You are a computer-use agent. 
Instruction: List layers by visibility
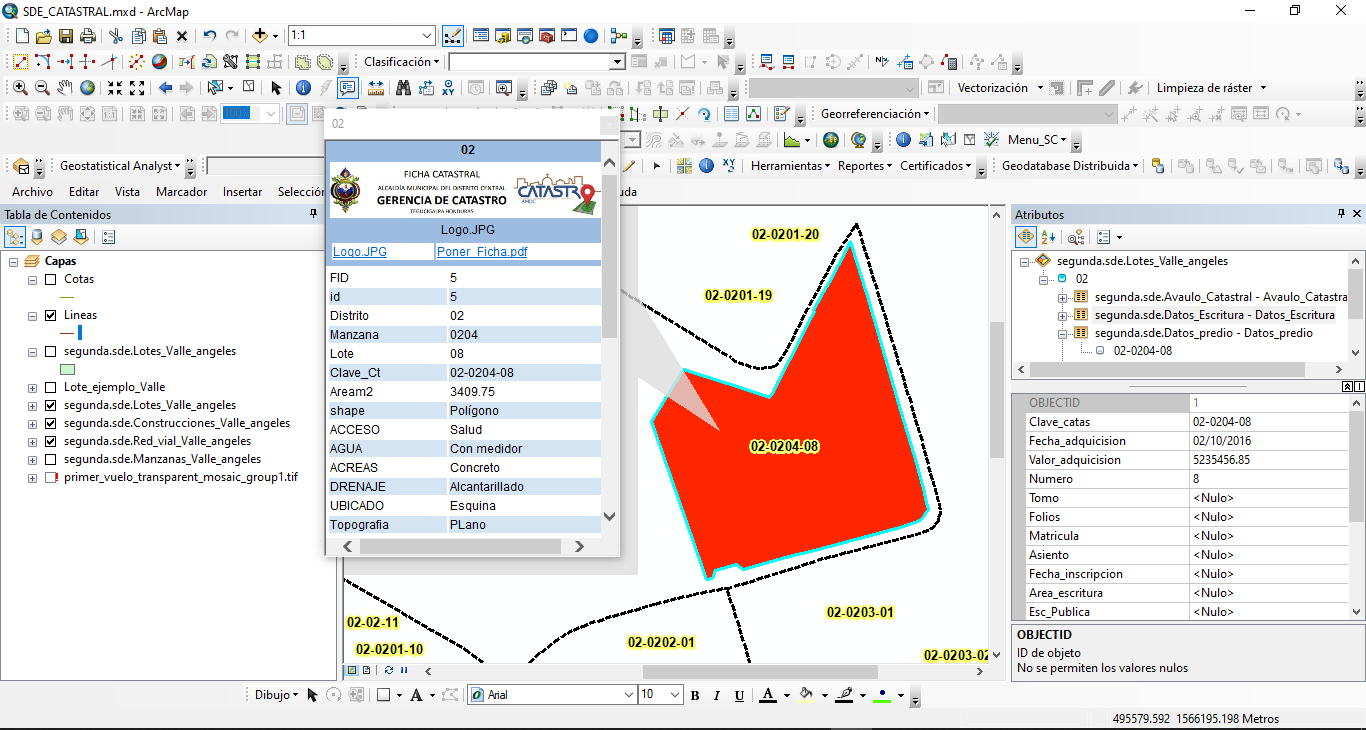[x=59, y=237]
